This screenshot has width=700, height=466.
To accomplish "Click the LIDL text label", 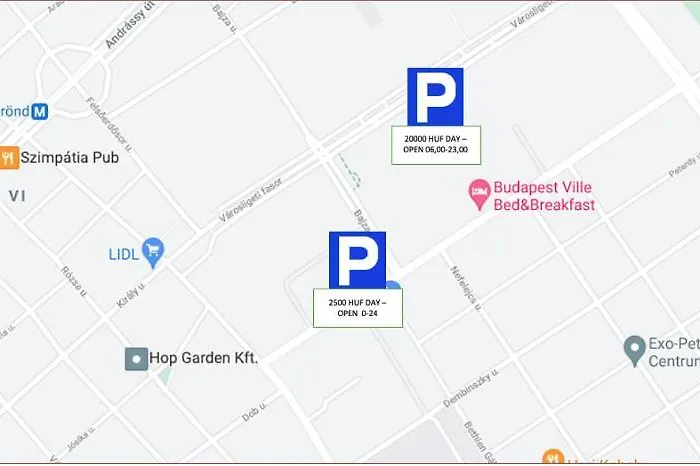I will [124, 254].
